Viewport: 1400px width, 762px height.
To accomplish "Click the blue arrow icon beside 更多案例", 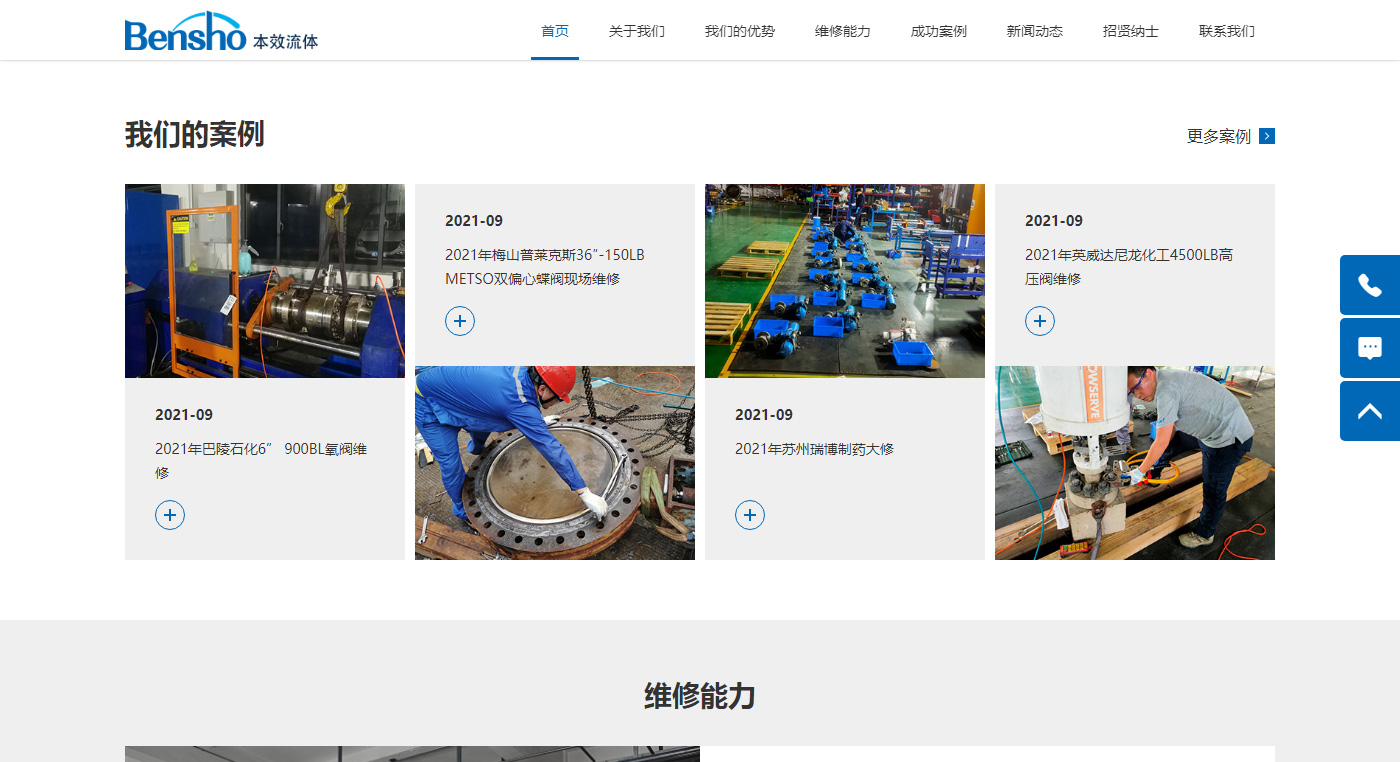I will (1267, 136).
